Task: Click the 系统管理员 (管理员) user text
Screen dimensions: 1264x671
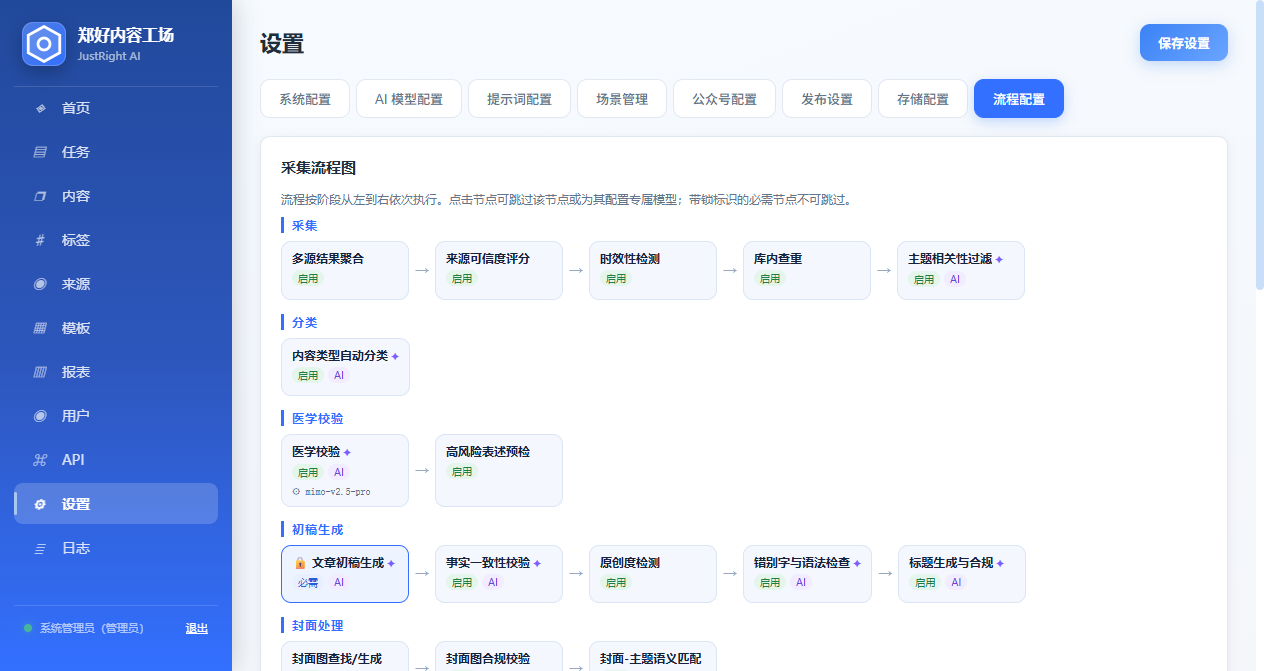Action: point(91,628)
